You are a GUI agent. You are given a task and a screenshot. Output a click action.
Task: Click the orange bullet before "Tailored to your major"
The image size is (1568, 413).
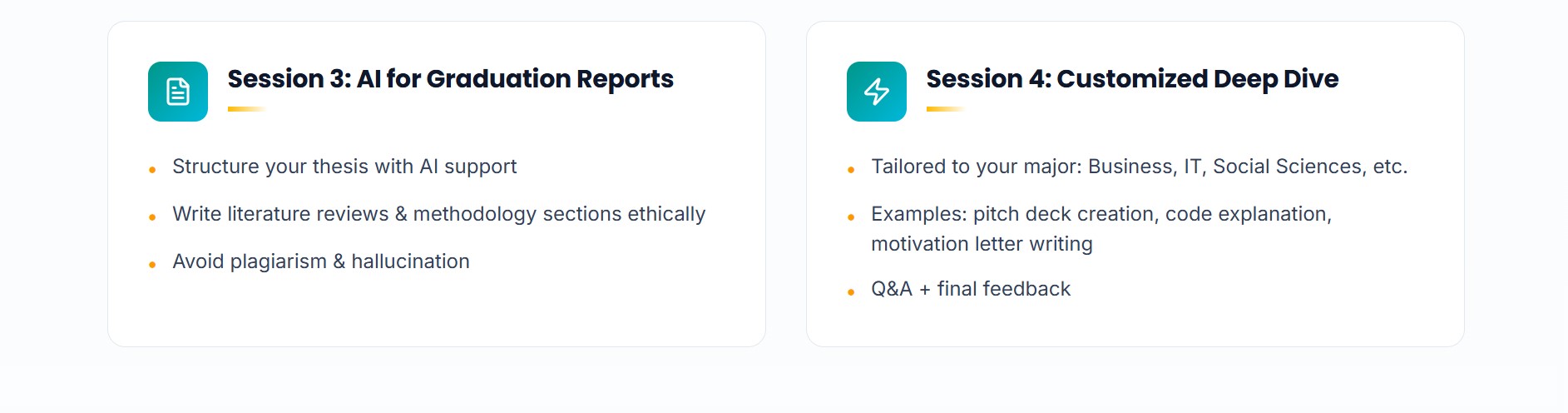pos(851,170)
